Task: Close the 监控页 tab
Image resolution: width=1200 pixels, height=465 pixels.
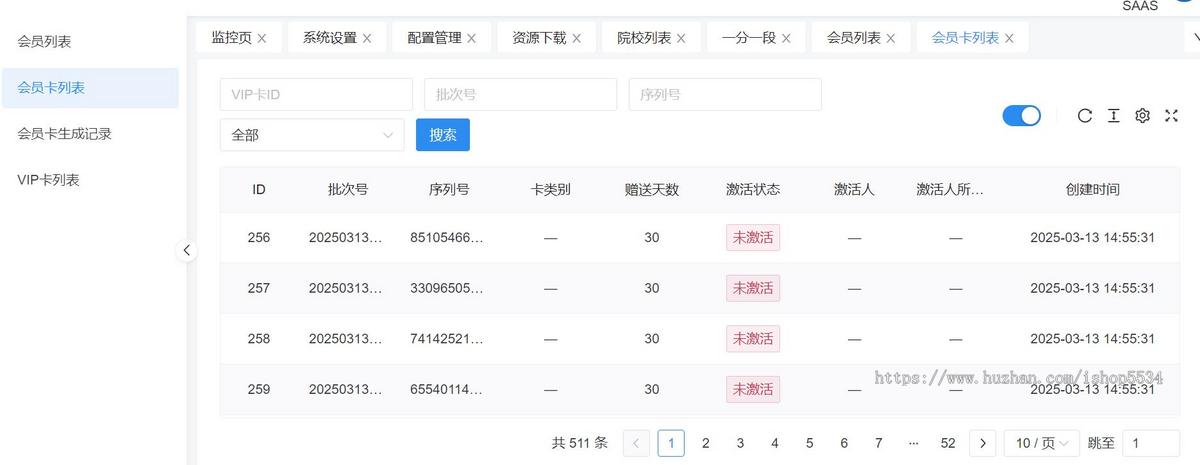Action: [262, 38]
